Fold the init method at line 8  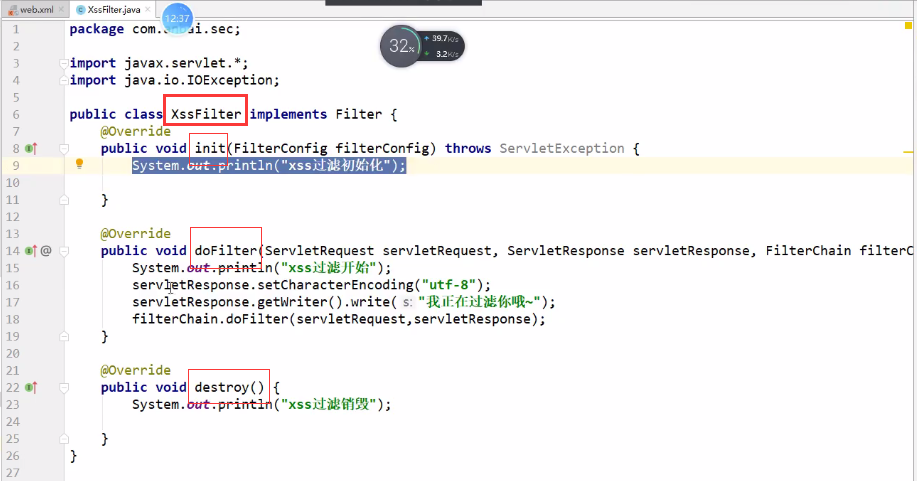coord(63,148)
